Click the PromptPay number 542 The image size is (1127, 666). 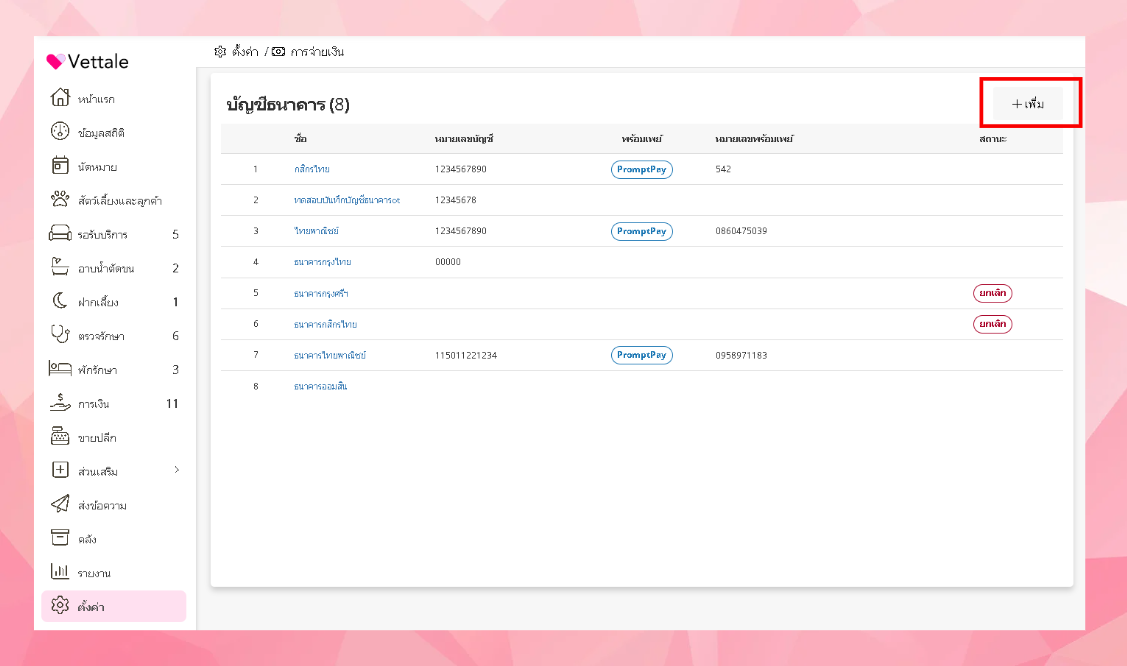(723, 169)
